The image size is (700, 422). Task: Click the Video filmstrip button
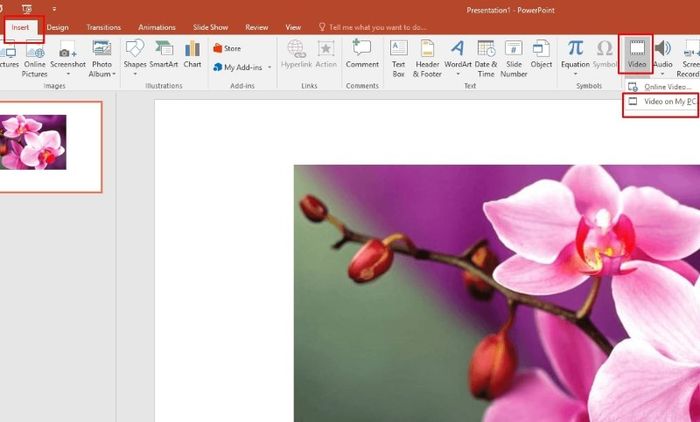point(636,54)
